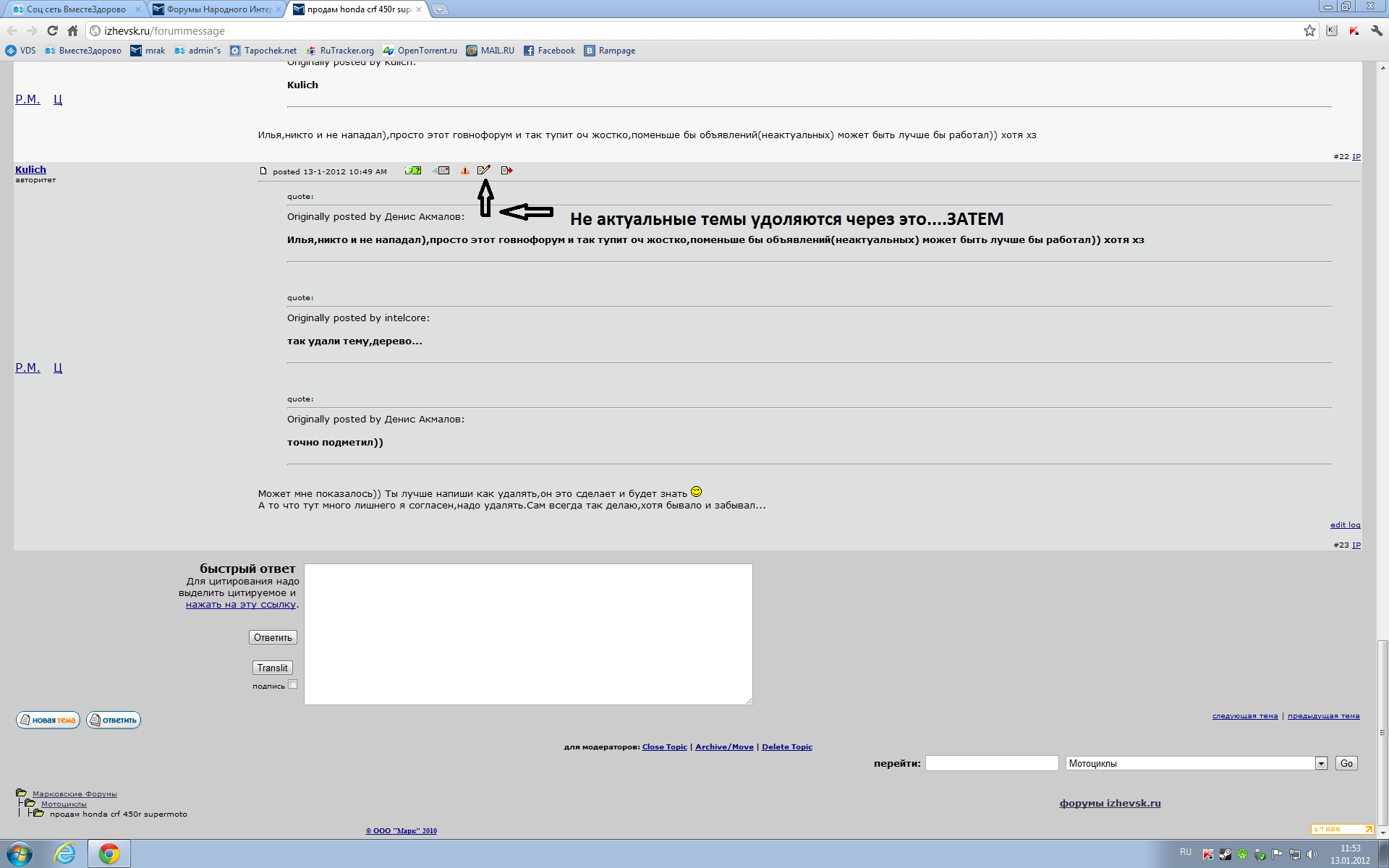Viewport: 1389px width, 868px height.
Task: Open the Мотоциклы forum dropdown
Action: click(1321, 763)
